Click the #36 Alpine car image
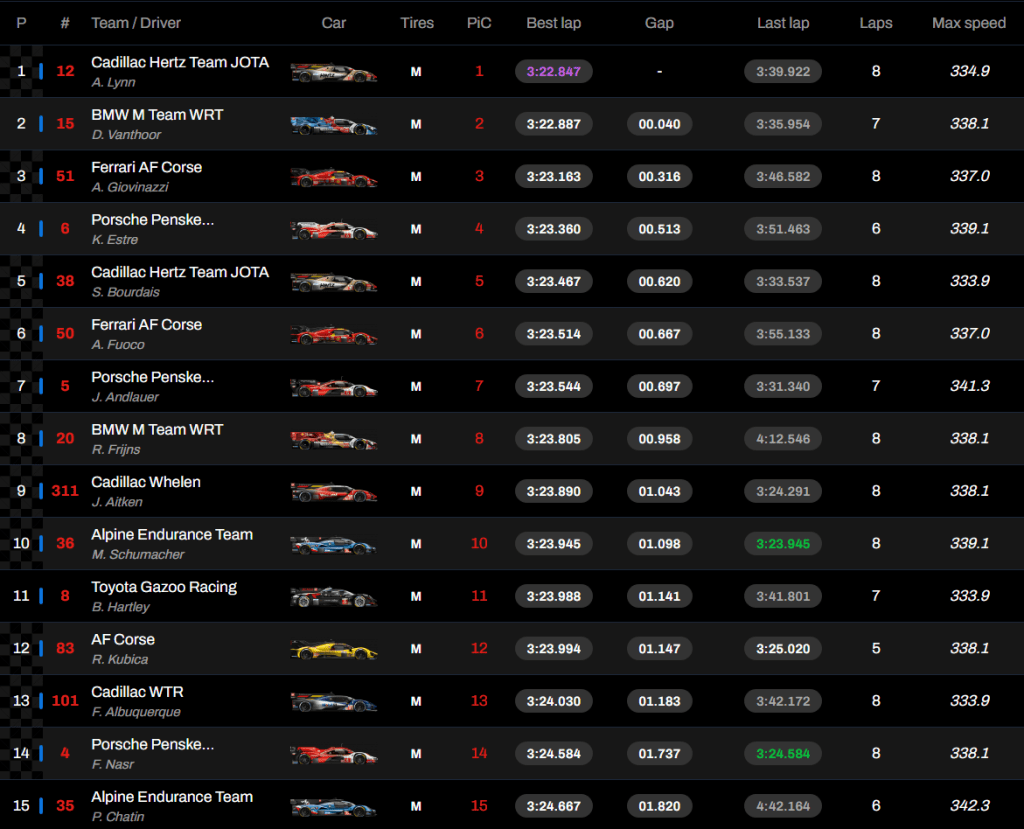 point(334,544)
